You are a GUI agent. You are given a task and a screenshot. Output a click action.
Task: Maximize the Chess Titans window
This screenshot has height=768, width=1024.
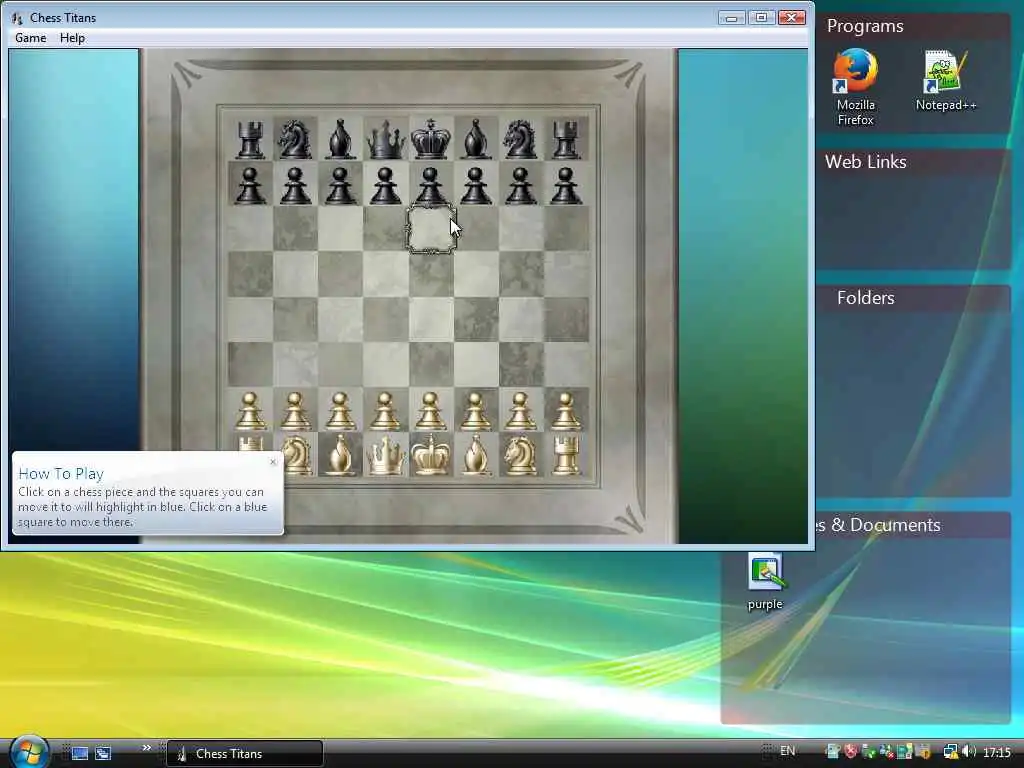coord(761,18)
